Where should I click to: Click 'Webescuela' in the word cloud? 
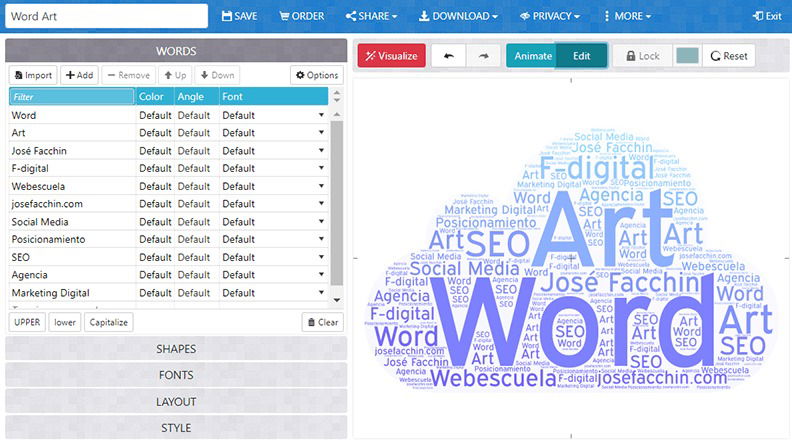493,378
